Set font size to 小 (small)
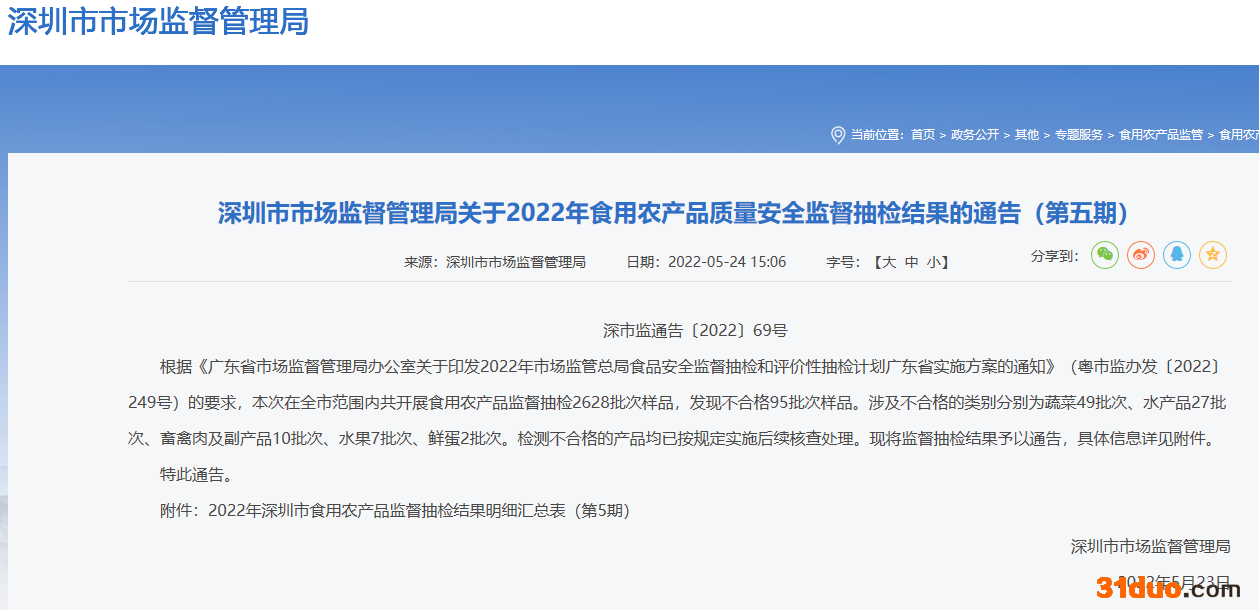 [933, 262]
